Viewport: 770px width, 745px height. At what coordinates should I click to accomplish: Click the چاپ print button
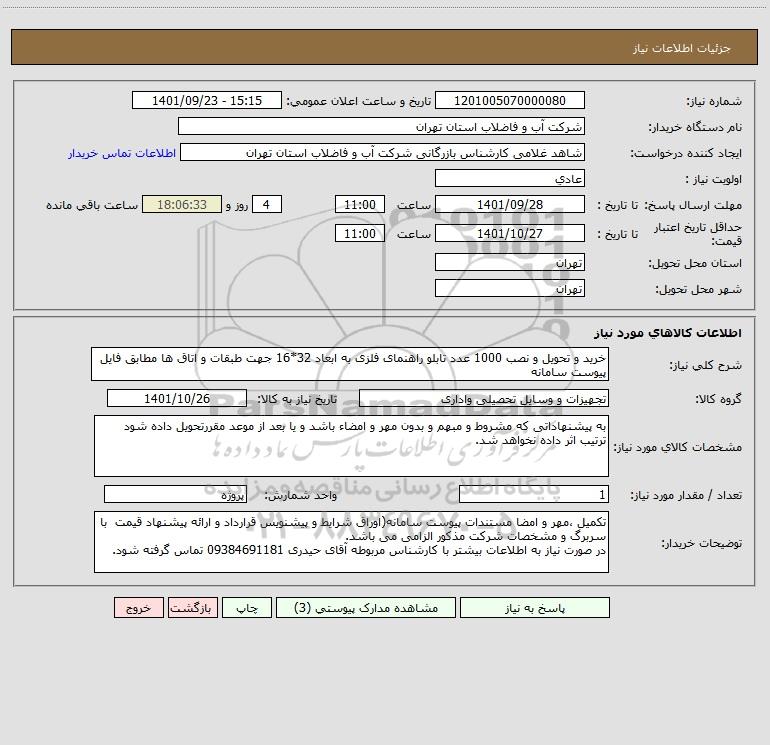(x=247, y=607)
